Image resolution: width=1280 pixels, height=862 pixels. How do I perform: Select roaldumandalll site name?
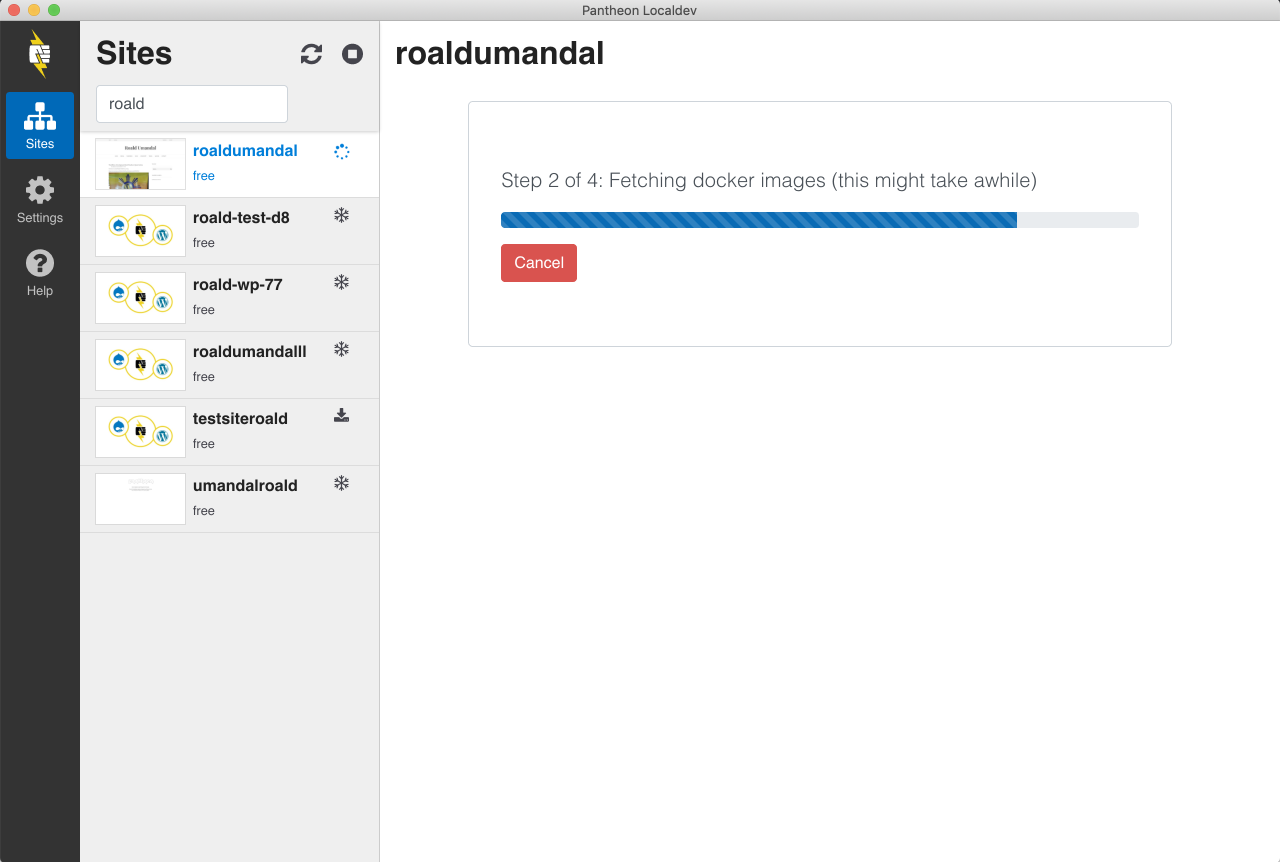pyautogui.click(x=250, y=352)
